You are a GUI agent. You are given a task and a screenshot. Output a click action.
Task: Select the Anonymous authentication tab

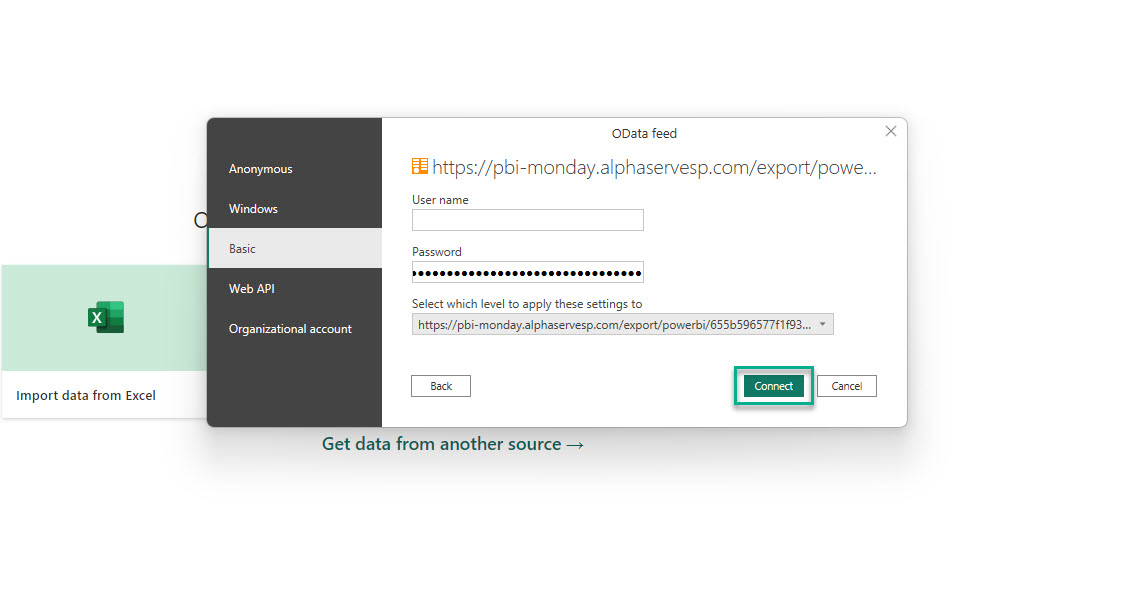(x=261, y=169)
